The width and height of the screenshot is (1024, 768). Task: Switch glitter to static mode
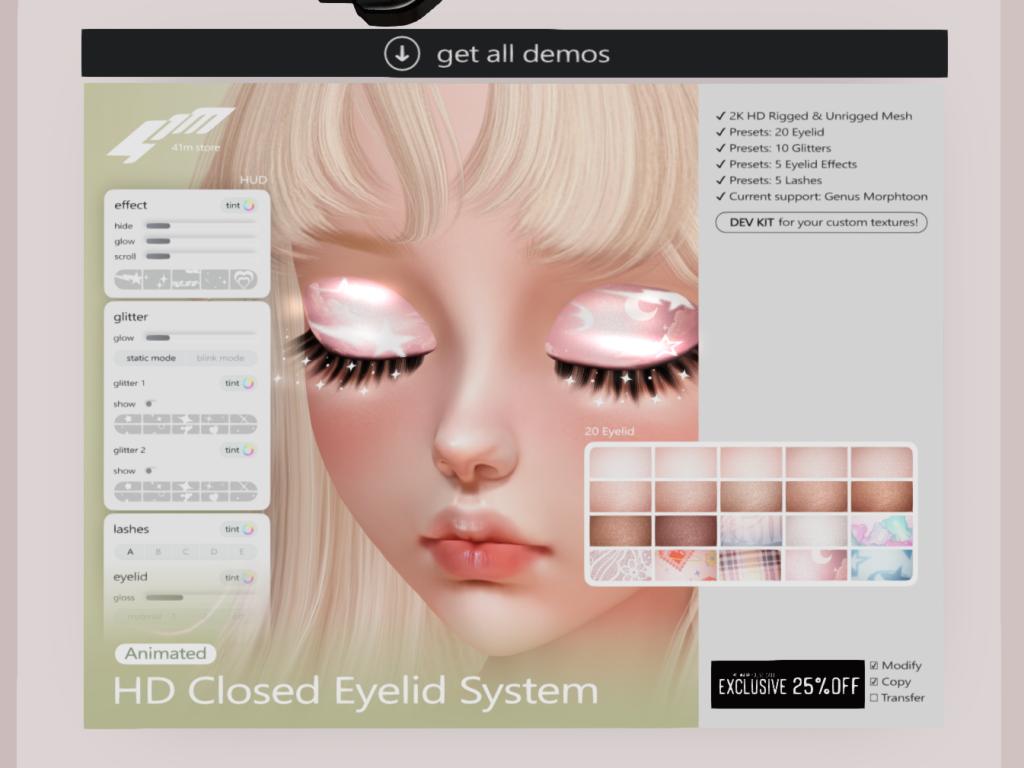coord(151,358)
